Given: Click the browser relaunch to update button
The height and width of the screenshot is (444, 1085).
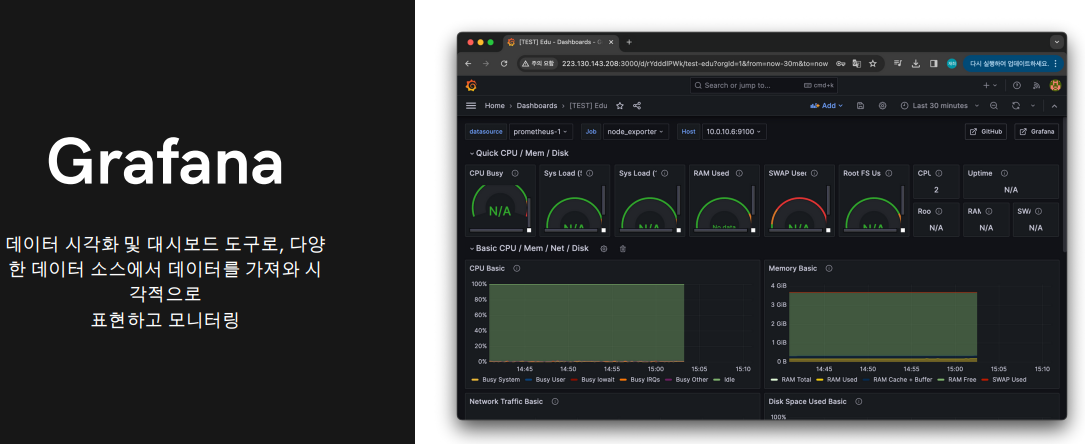Looking at the screenshot, I should pyautogui.click(x=1012, y=64).
